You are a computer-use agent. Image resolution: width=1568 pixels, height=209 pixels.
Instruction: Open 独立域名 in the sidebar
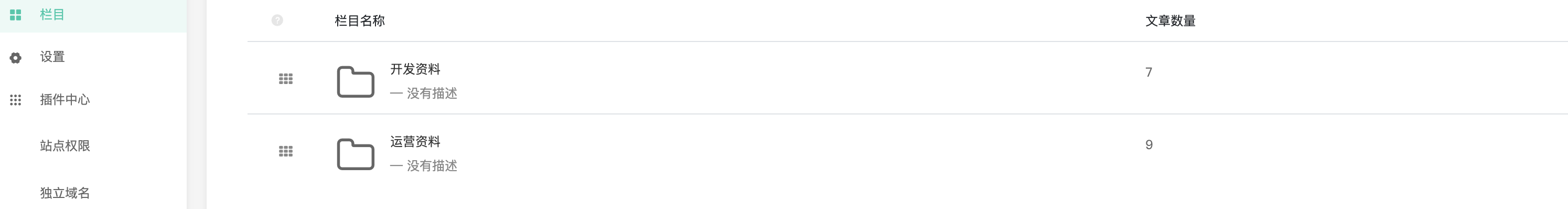point(65,193)
